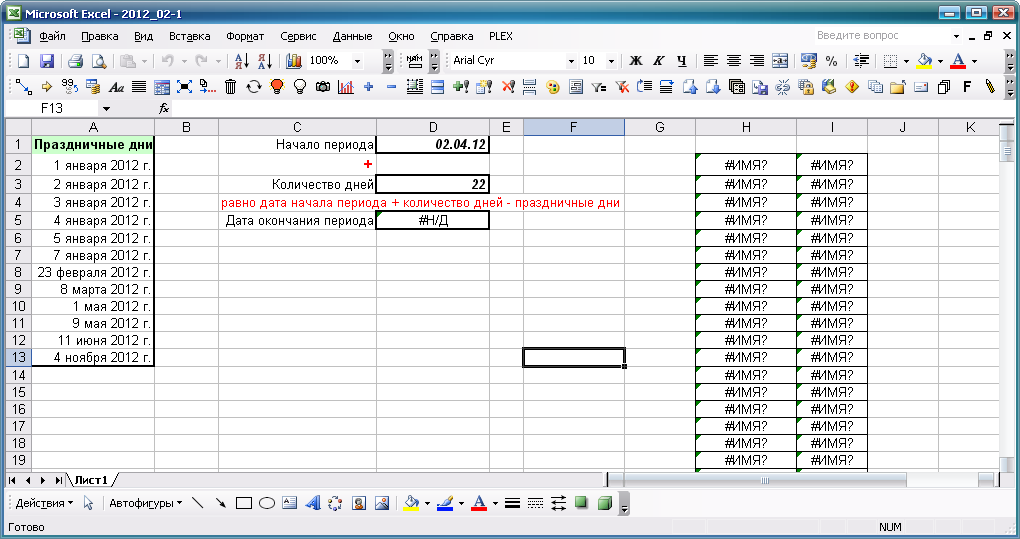Expand the formatting toolbar font color dropdown arrow
1020x539 pixels.
tap(974, 61)
